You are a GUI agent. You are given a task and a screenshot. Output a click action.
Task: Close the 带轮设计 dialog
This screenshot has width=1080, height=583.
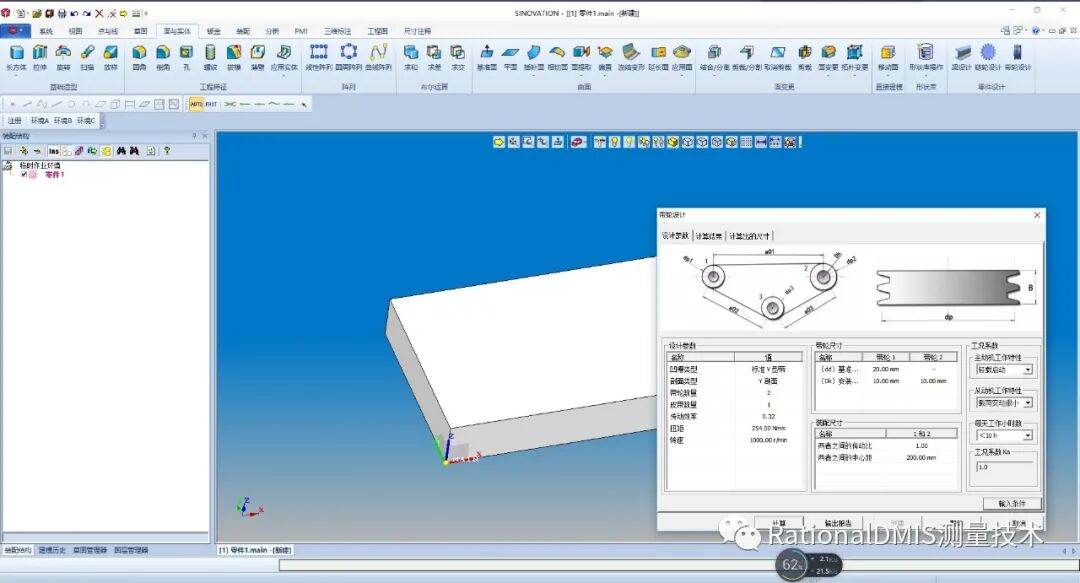click(x=1037, y=215)
